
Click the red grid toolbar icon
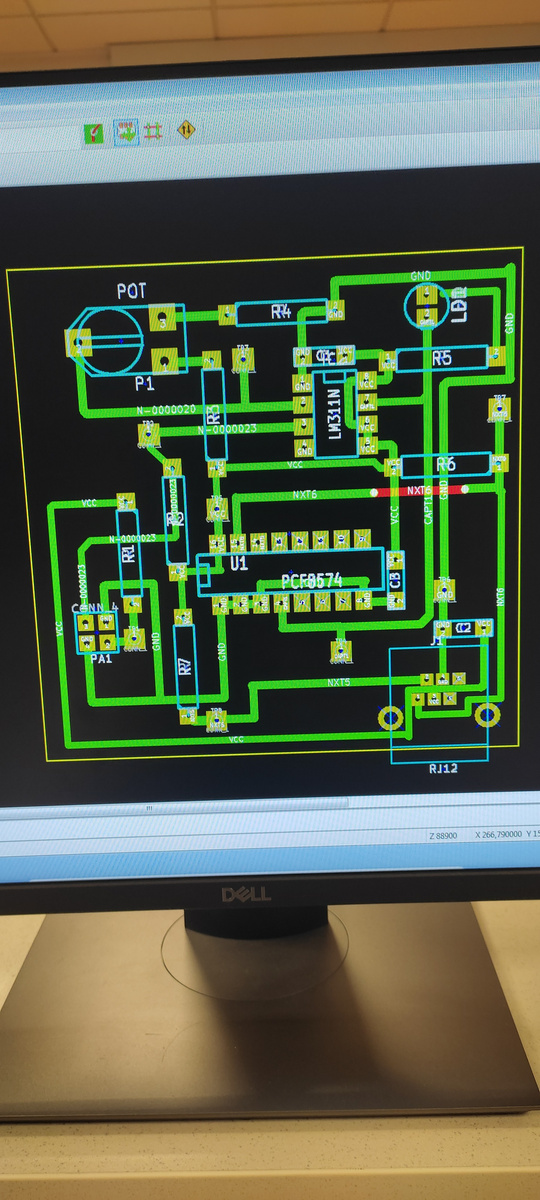coord(153,131)
